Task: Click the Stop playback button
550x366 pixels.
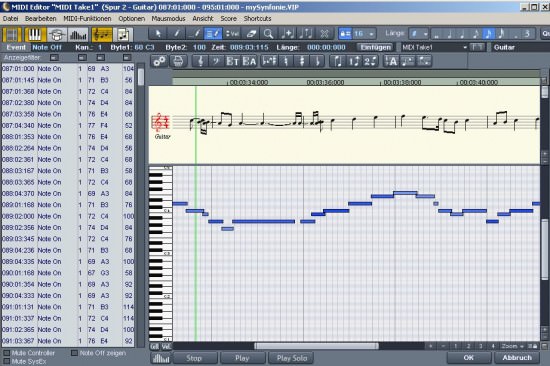Action: click(194, 358)
